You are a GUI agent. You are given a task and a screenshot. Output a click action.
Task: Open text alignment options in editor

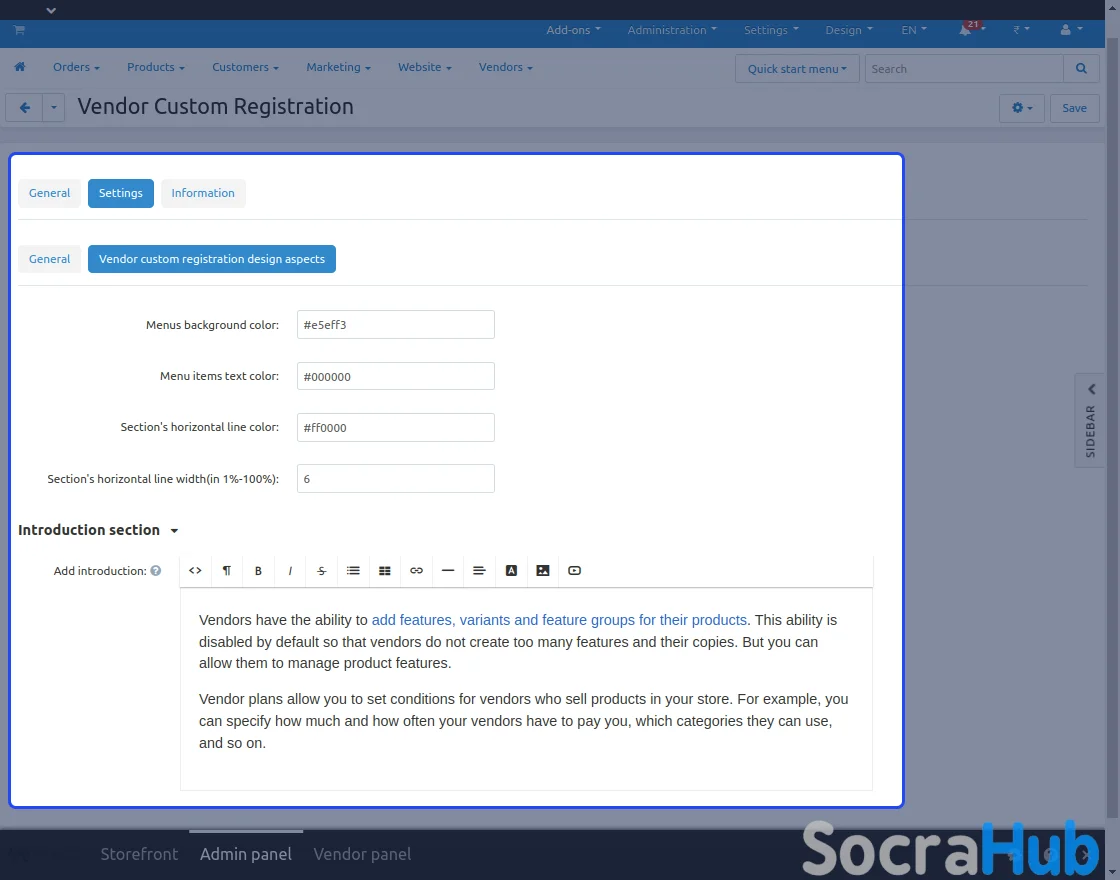pyautogui.click(x=479, y=571)
